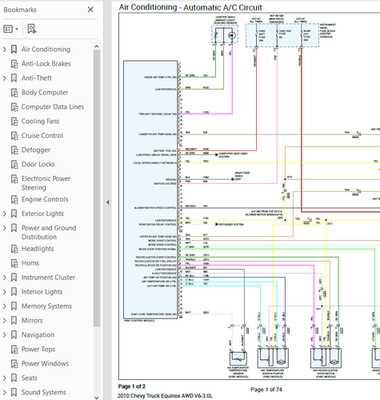The image size is (380, 400).
Task: Jump to the Headlights bookmark
Action: pos(38,249)
